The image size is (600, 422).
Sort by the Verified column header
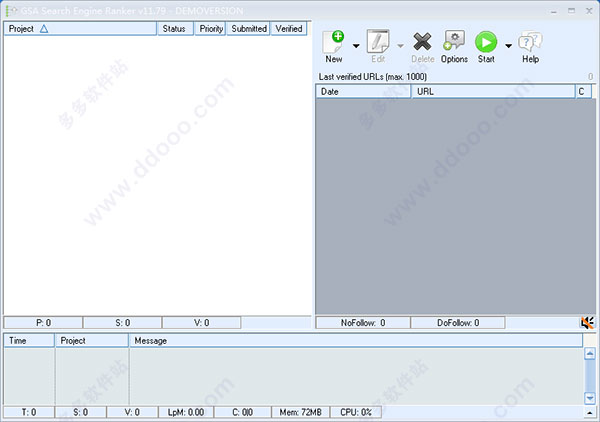tap(289, 29)
